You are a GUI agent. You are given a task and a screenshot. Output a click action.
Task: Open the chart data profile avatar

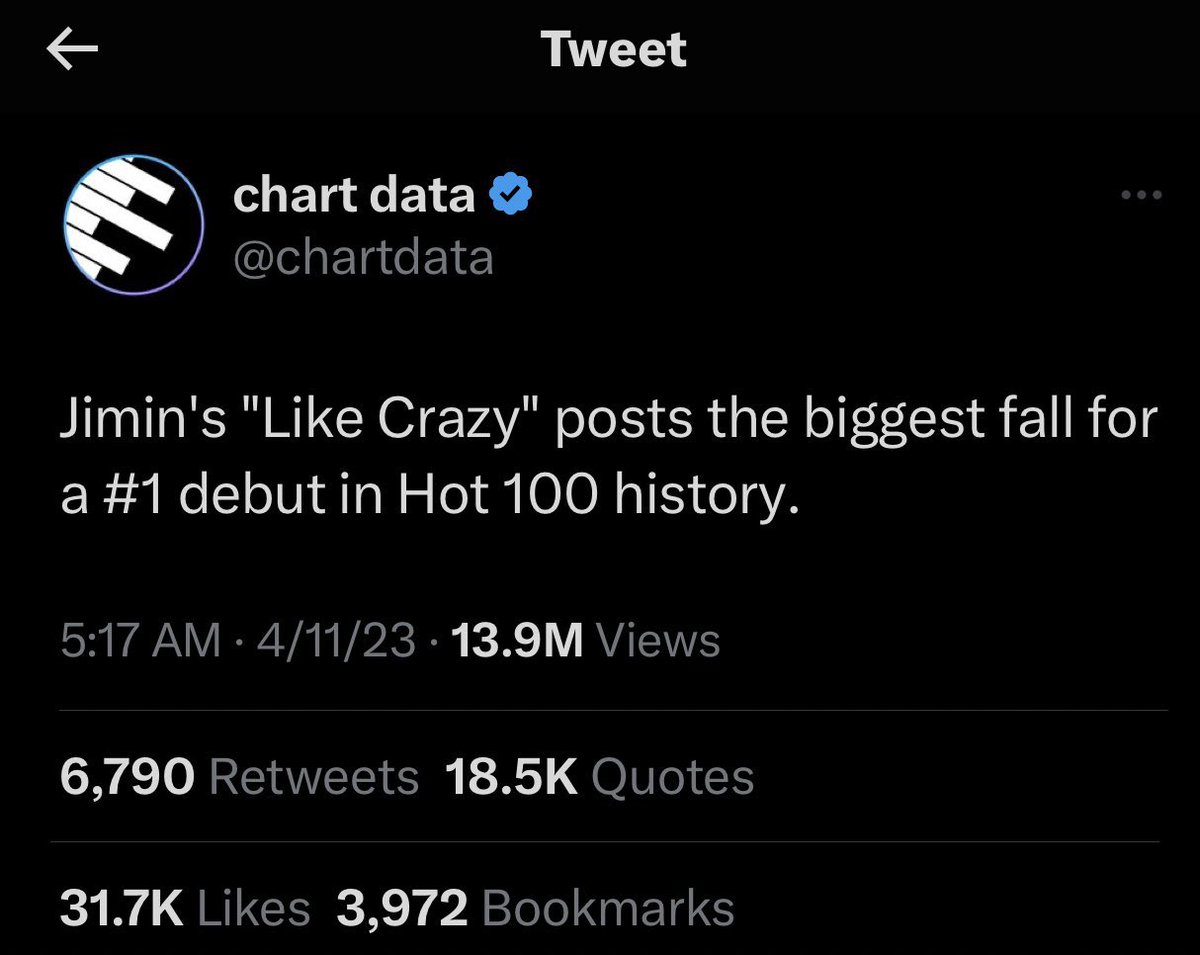(133, 223)
